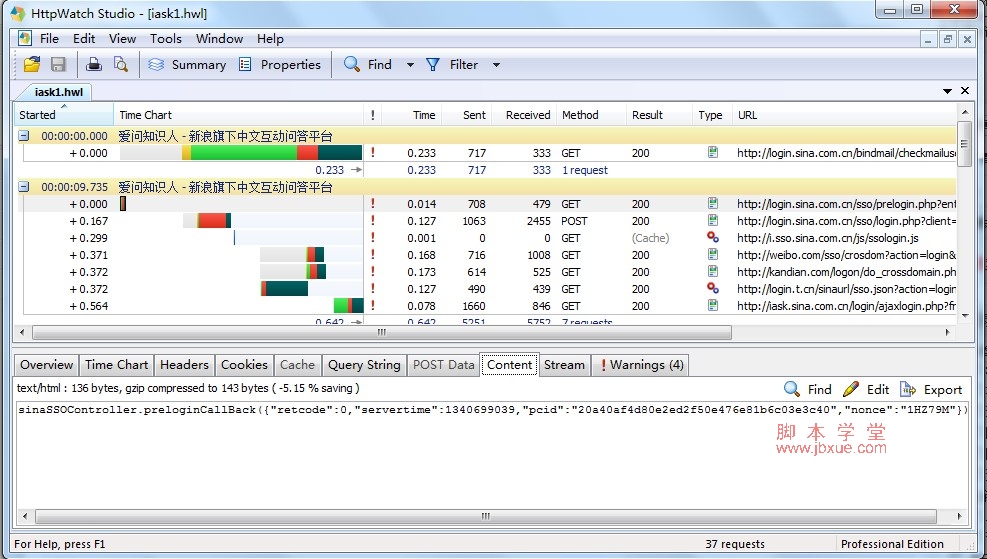The image size is (987, 559).
Task: Collapse the page group at 00:00:00.000
Action: (23, 135)
